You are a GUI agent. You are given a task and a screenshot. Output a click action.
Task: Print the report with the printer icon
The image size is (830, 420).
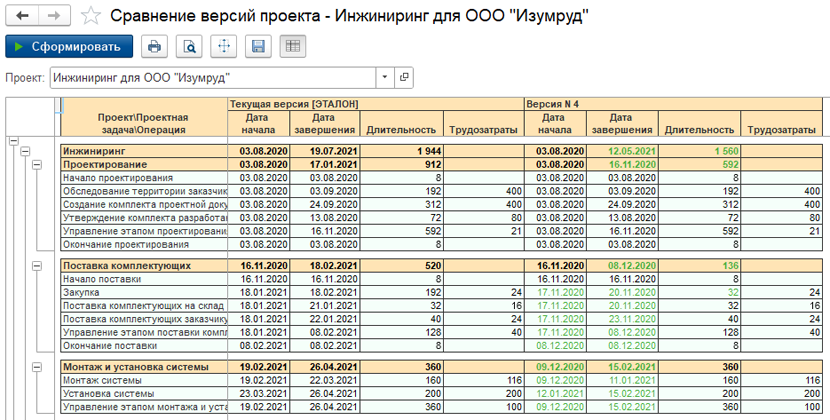[x=154, y=47]
